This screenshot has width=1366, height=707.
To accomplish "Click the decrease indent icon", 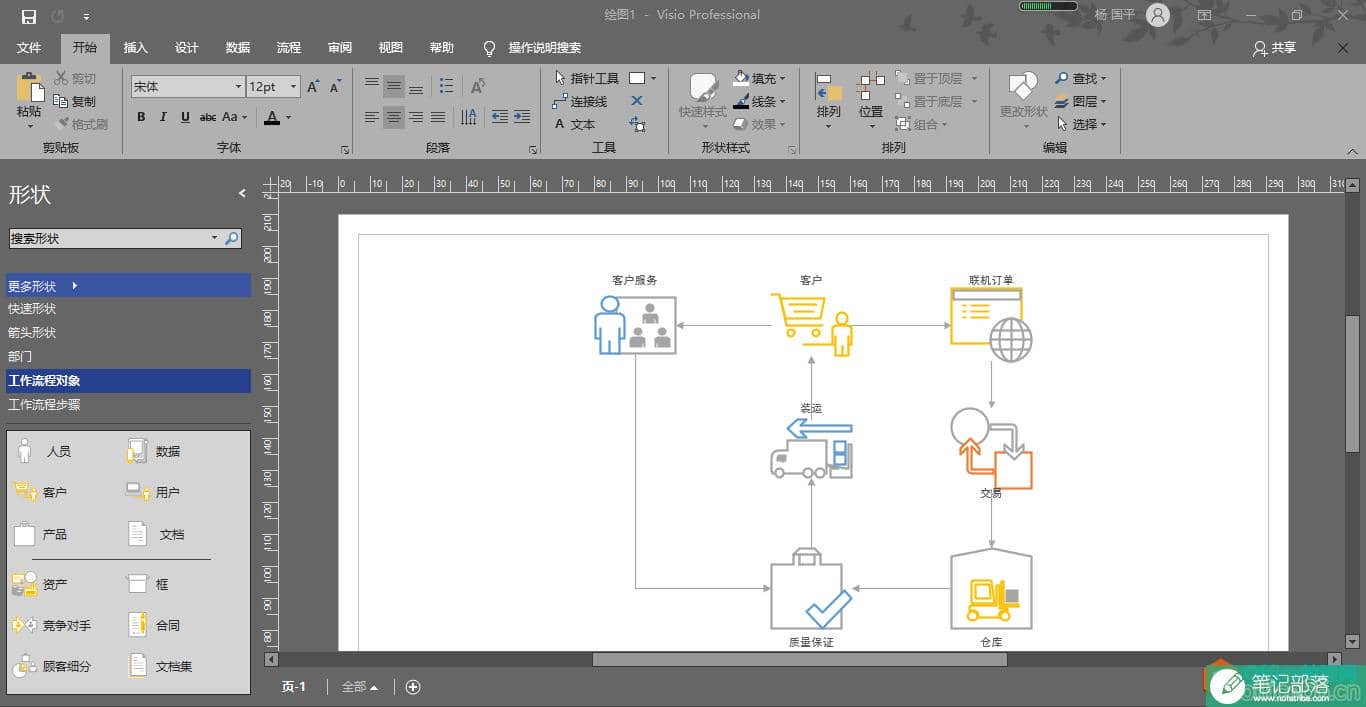I will pyautogui.click(x=499, y=117).
